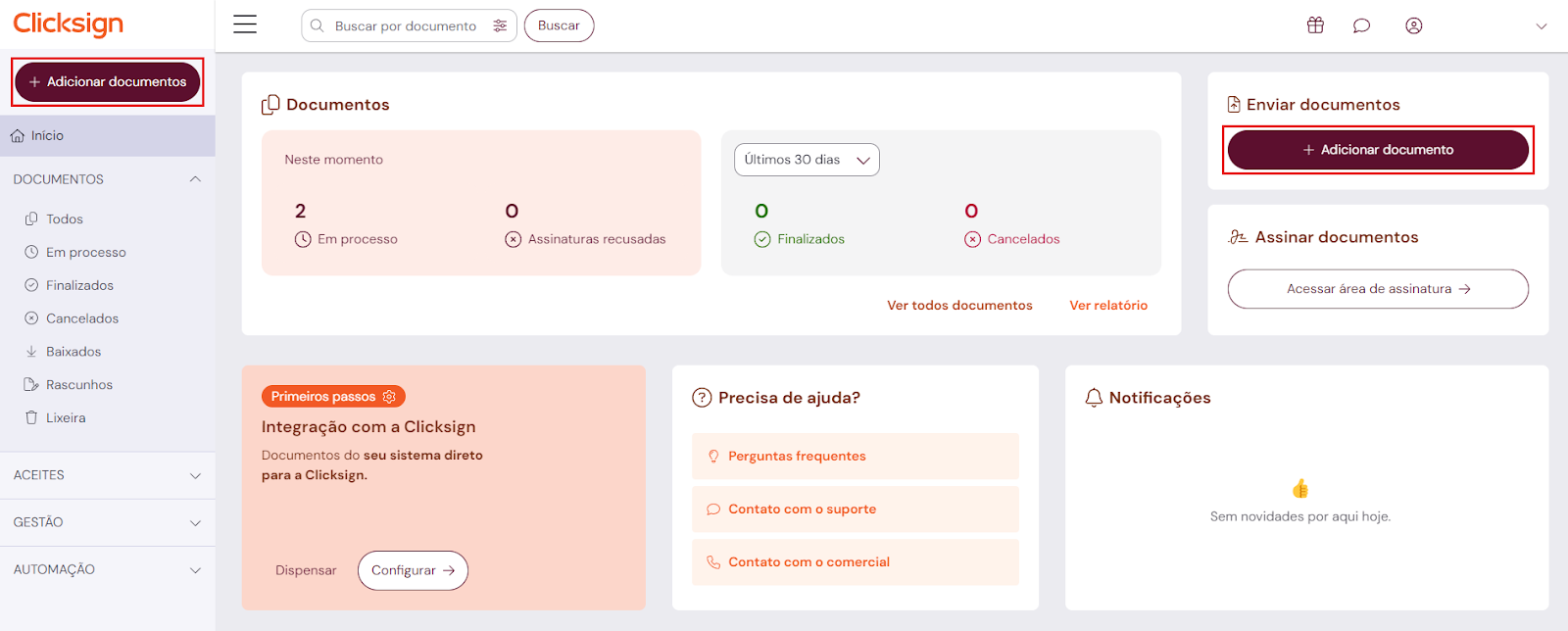Open account dropdown chevron in header
1568x631 pixels.
(x=1541, y=26)
